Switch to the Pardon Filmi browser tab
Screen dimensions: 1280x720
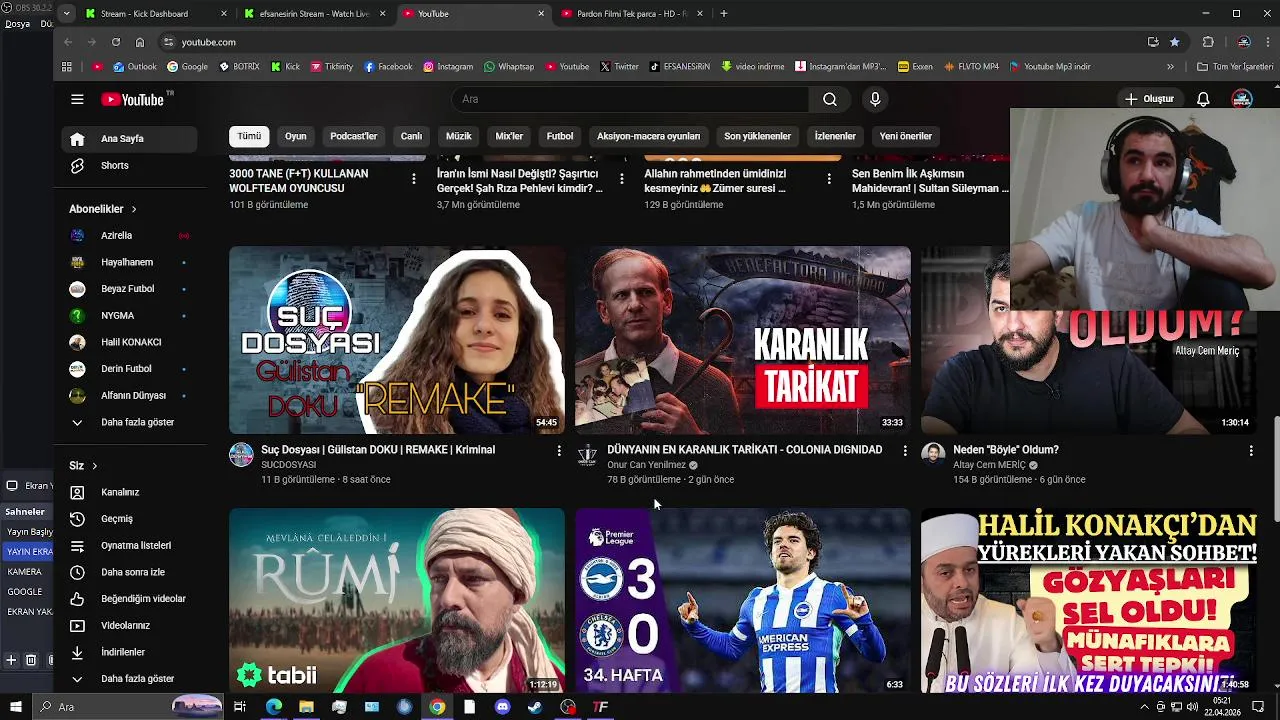pos(632,14)
